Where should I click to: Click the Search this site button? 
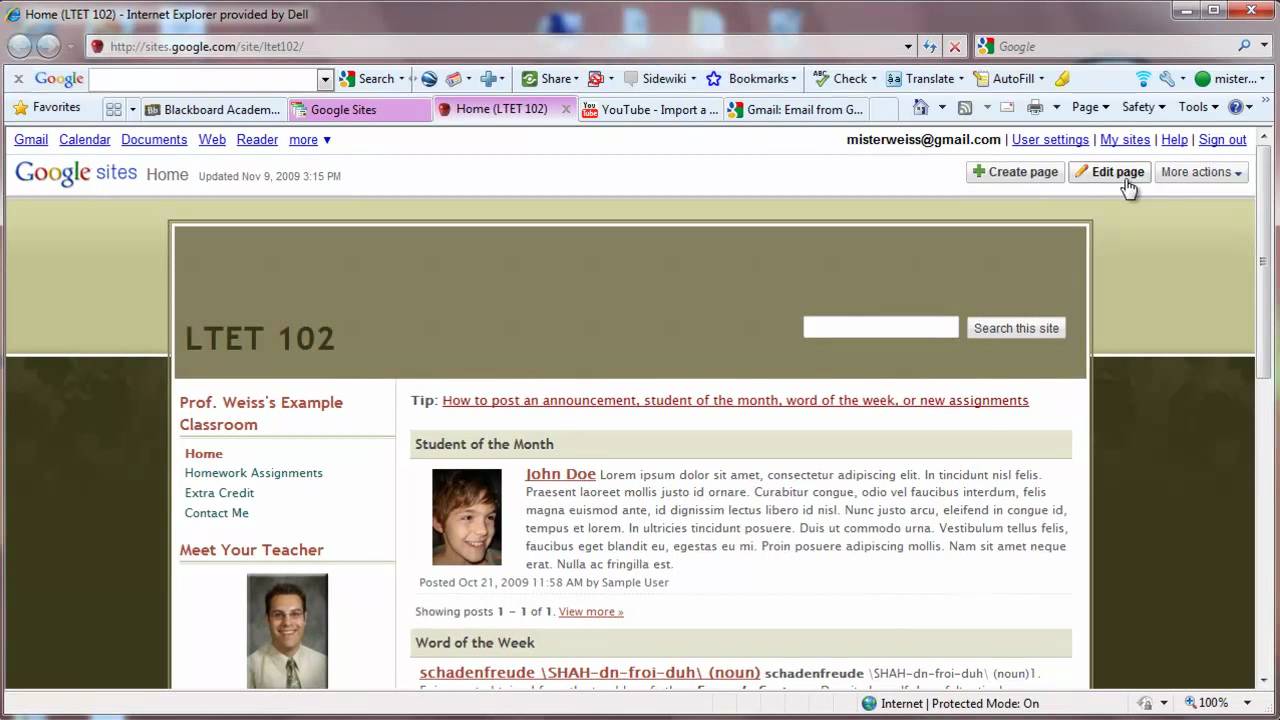tap(1016, 328)
